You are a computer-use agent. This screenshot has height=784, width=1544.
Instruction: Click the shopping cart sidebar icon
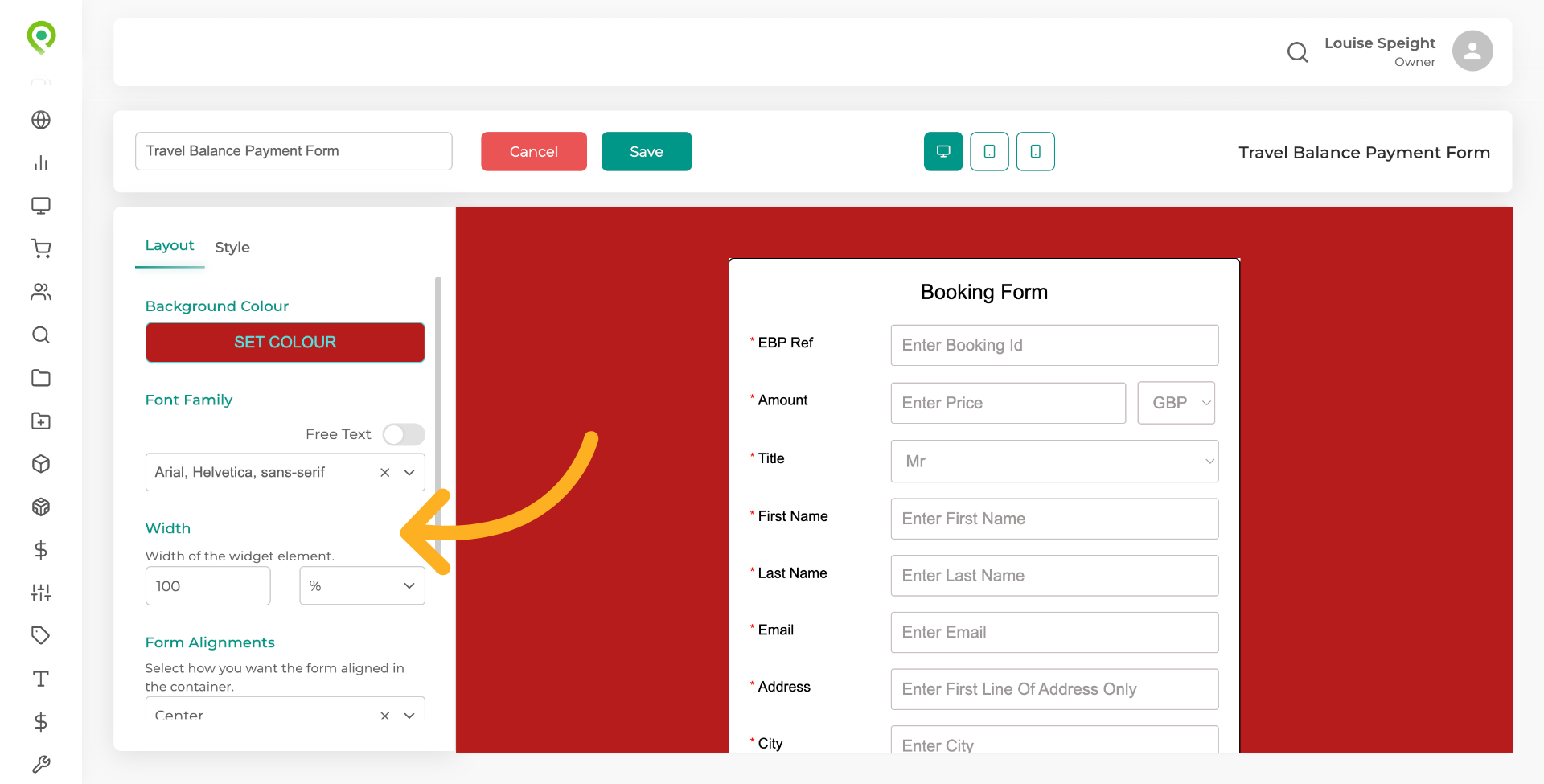pos(41,248)
